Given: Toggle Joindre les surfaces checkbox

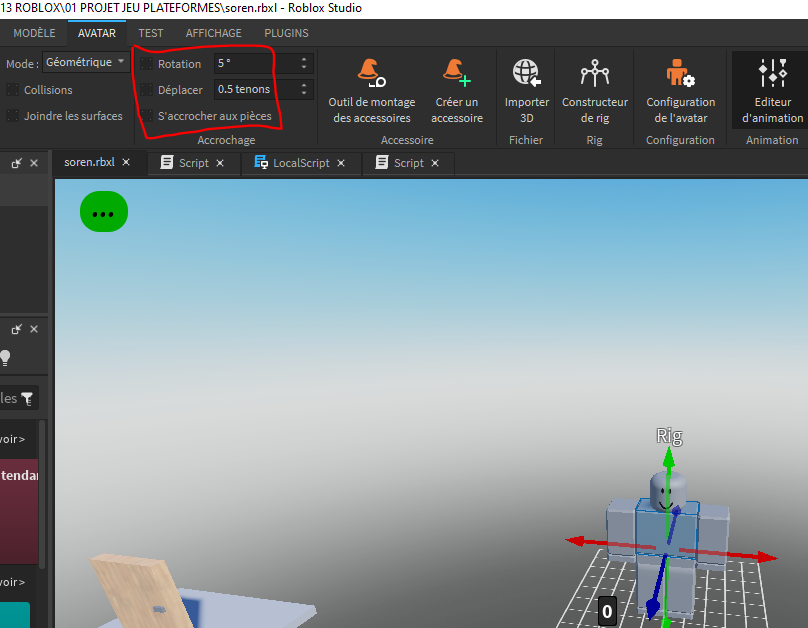Looking at the screenshot, I should (12, 115).
